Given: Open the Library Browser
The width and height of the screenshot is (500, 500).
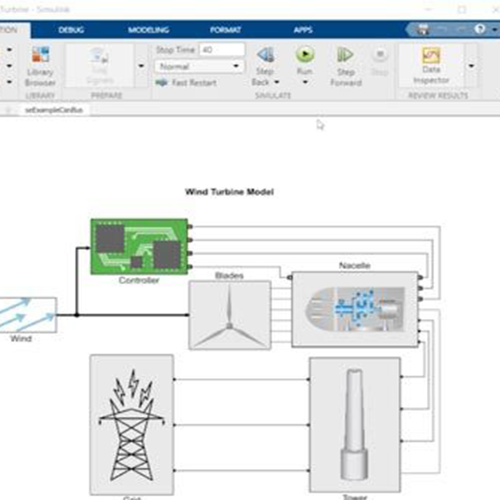Looking at the screenshot, I should 40,66.
